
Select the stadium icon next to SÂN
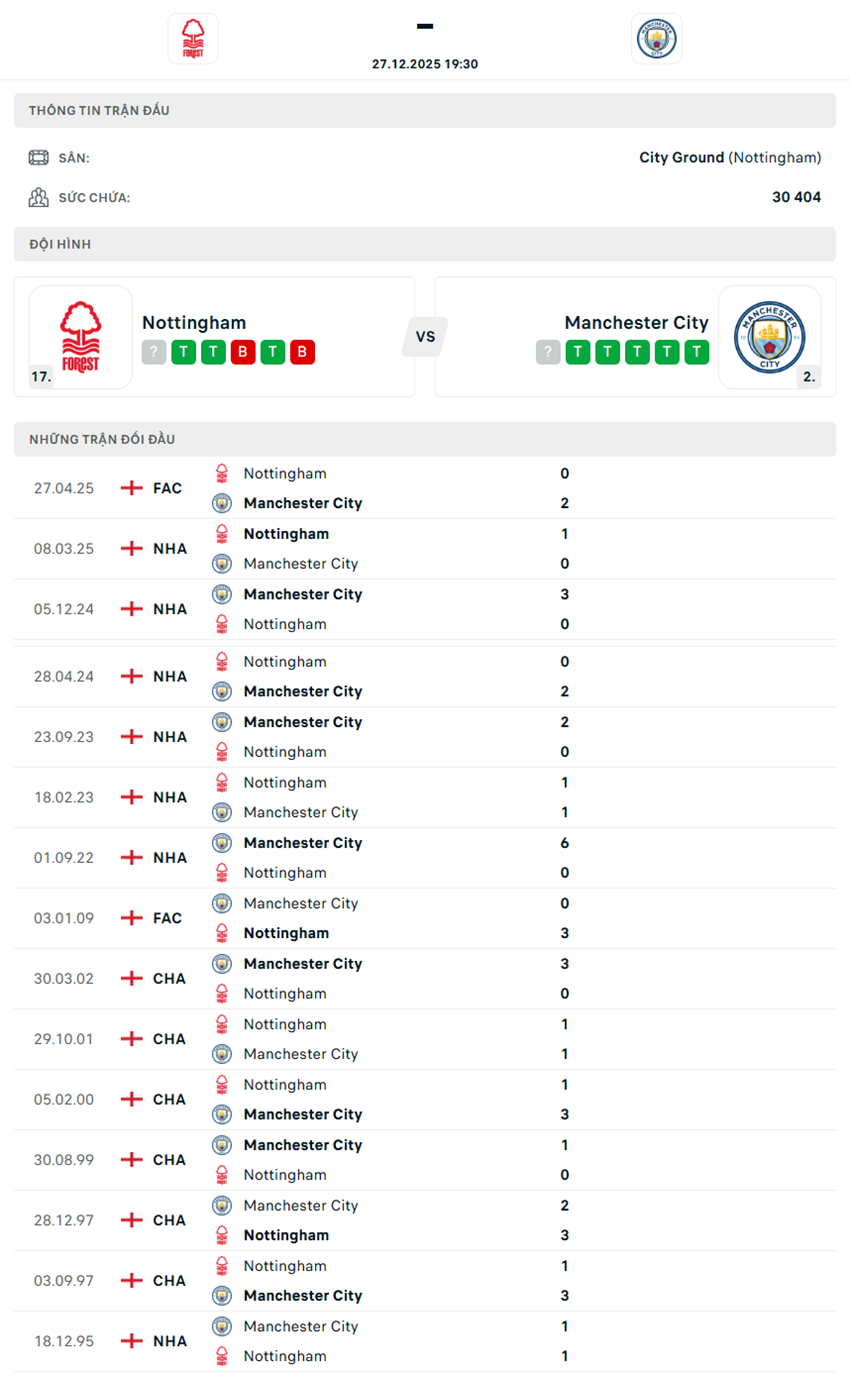coord(38,157)
